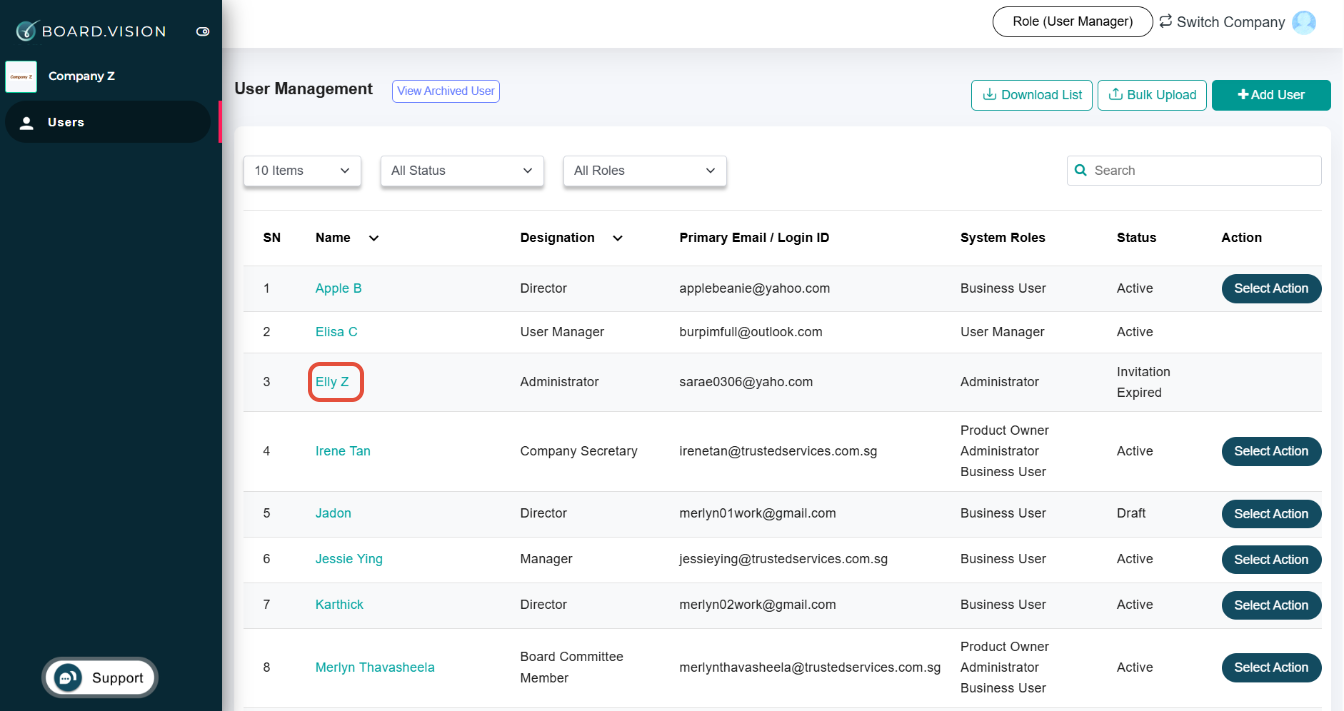
Task: Click the Board.Vision logo
Action: pos(91,31)
